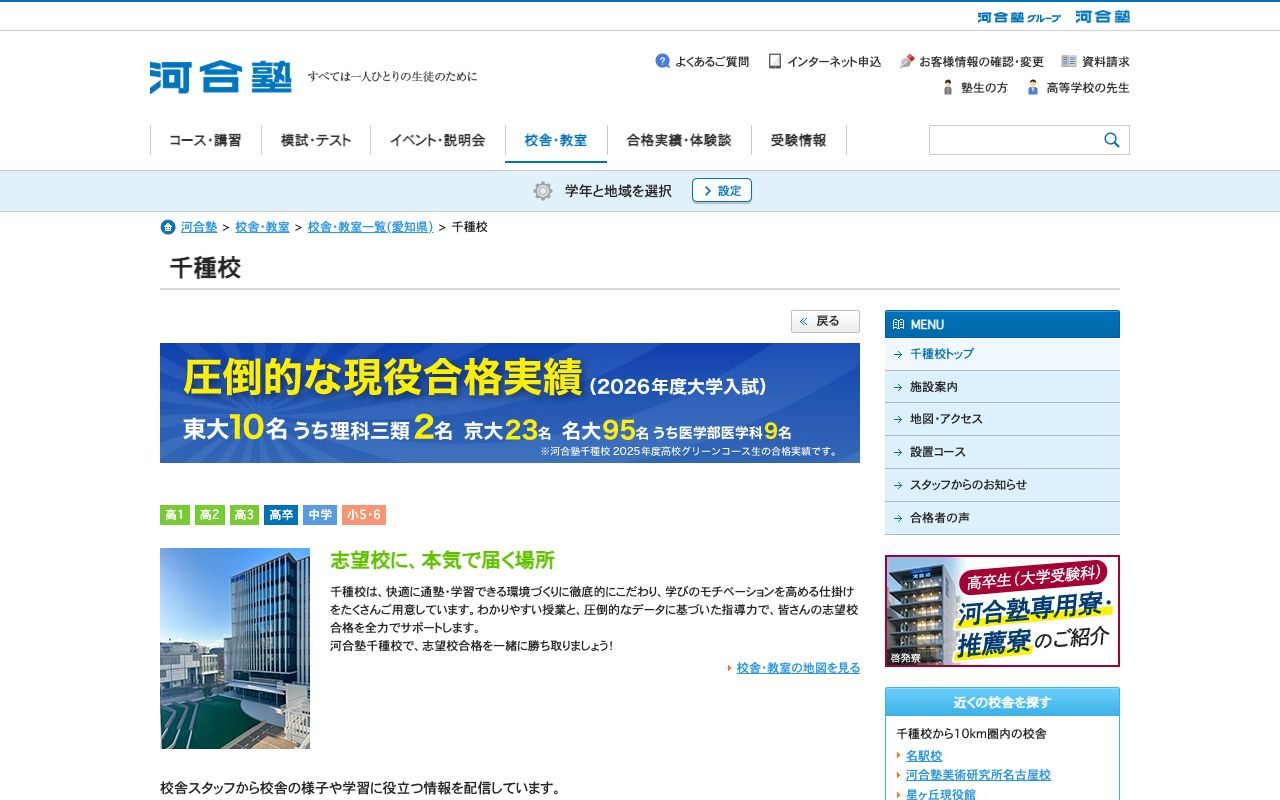The width and height of the screenshot is (1280, 800).
Task: Select 設置コース in side menu
Action: point(1002,452)
